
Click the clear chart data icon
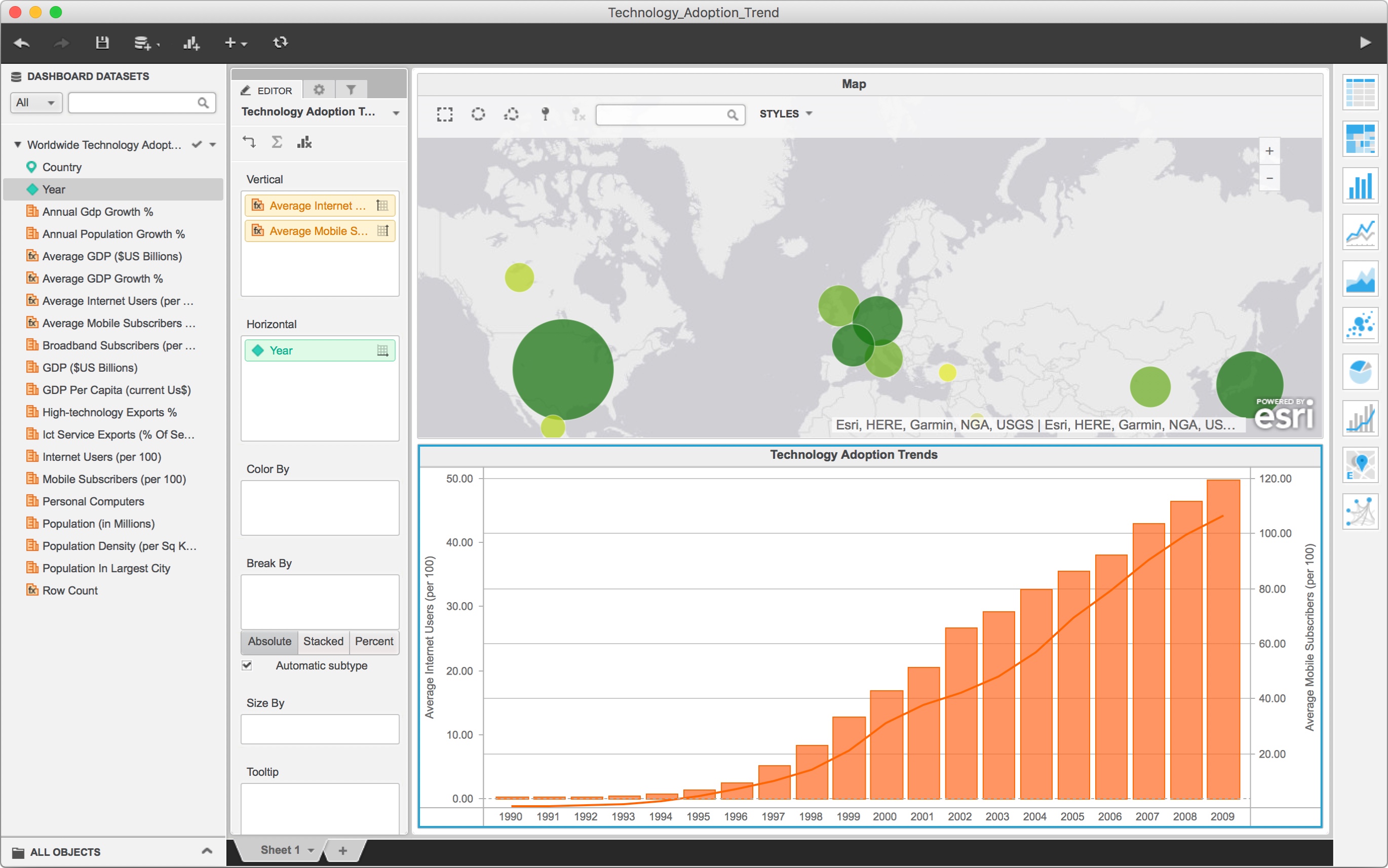tap(304, 142)
